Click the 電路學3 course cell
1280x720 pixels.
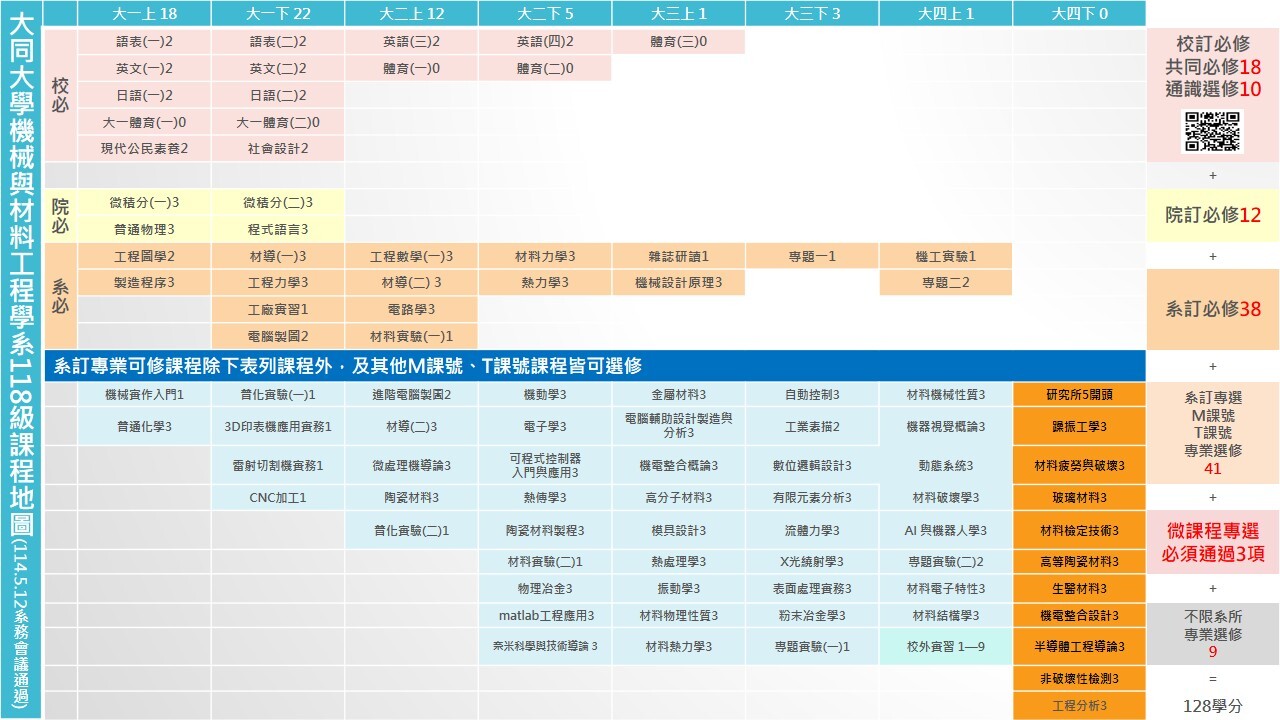point(411,310)
